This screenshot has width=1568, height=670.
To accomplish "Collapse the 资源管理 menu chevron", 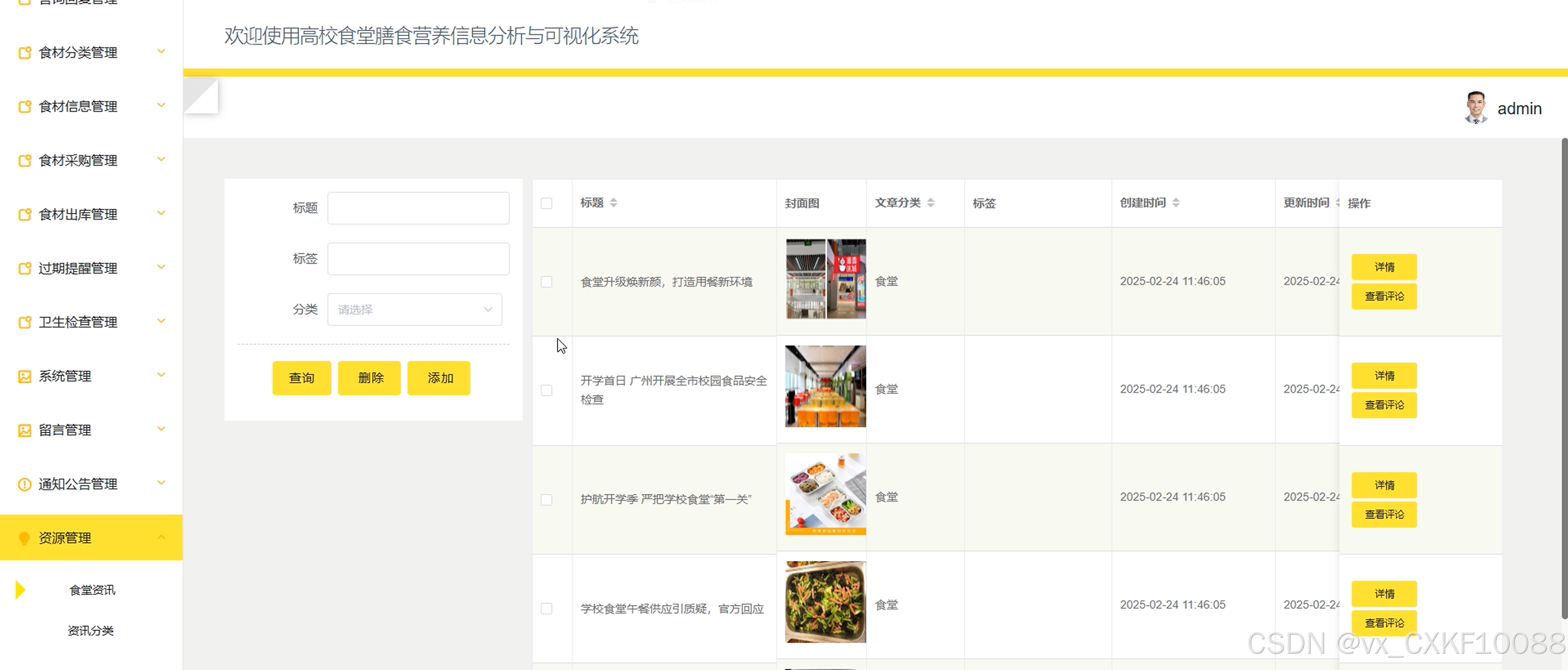I will [x=161, y=537].
